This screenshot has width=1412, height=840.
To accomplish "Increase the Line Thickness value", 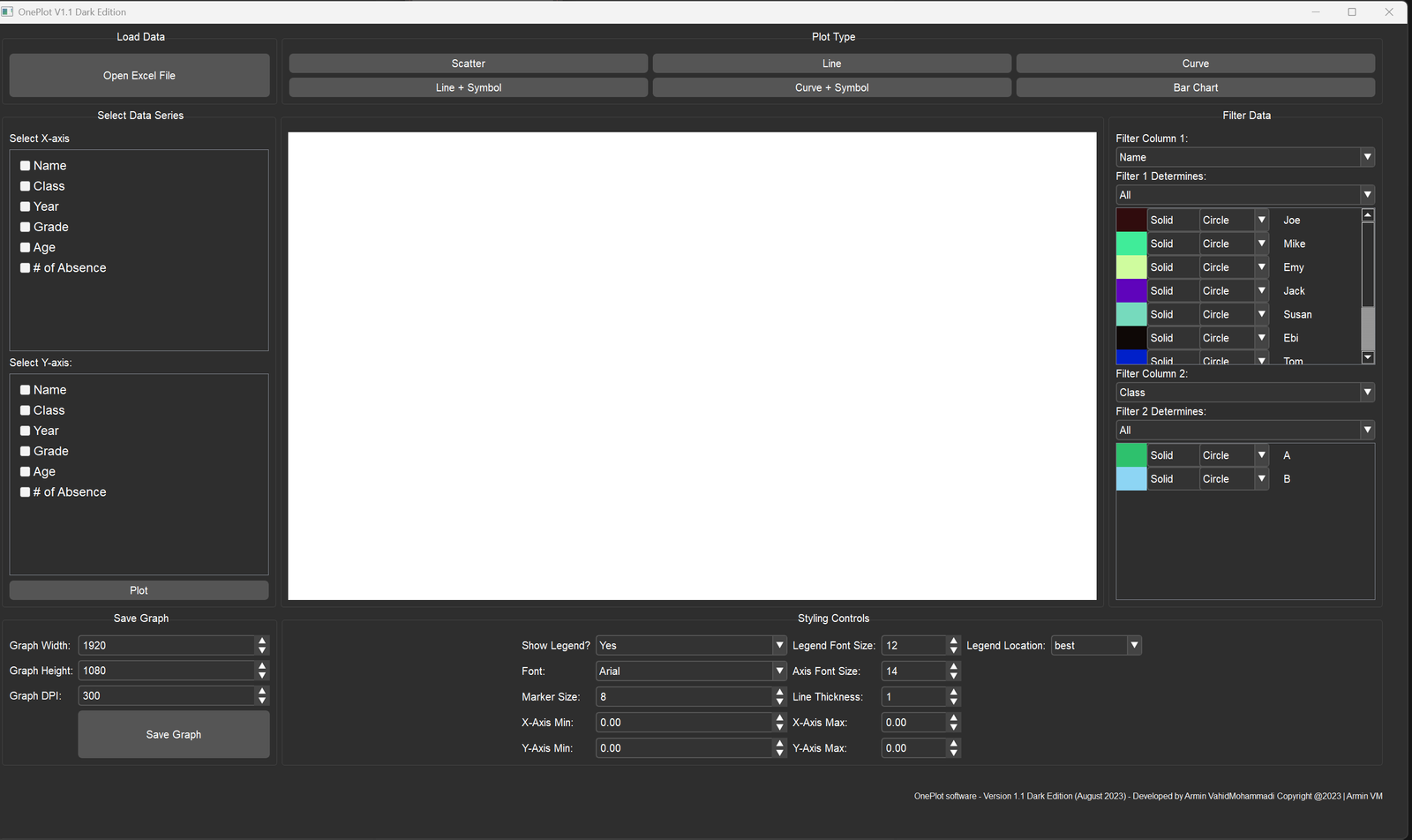I will [953, 693].
